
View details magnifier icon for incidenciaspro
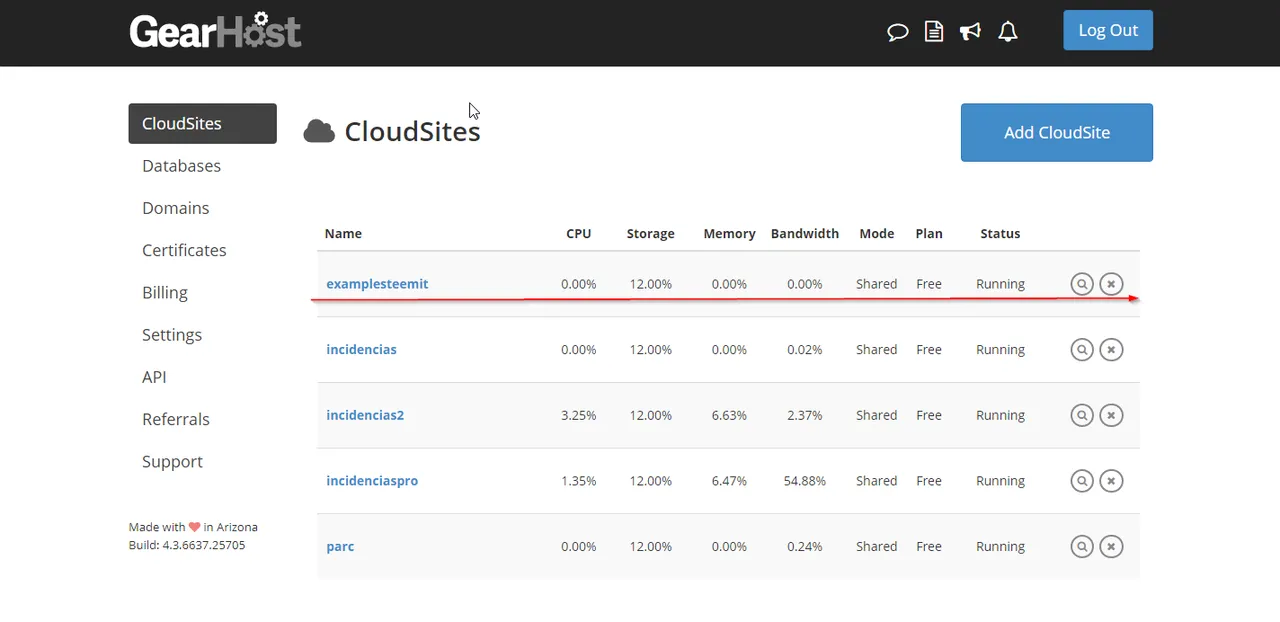click(1082, 481)
